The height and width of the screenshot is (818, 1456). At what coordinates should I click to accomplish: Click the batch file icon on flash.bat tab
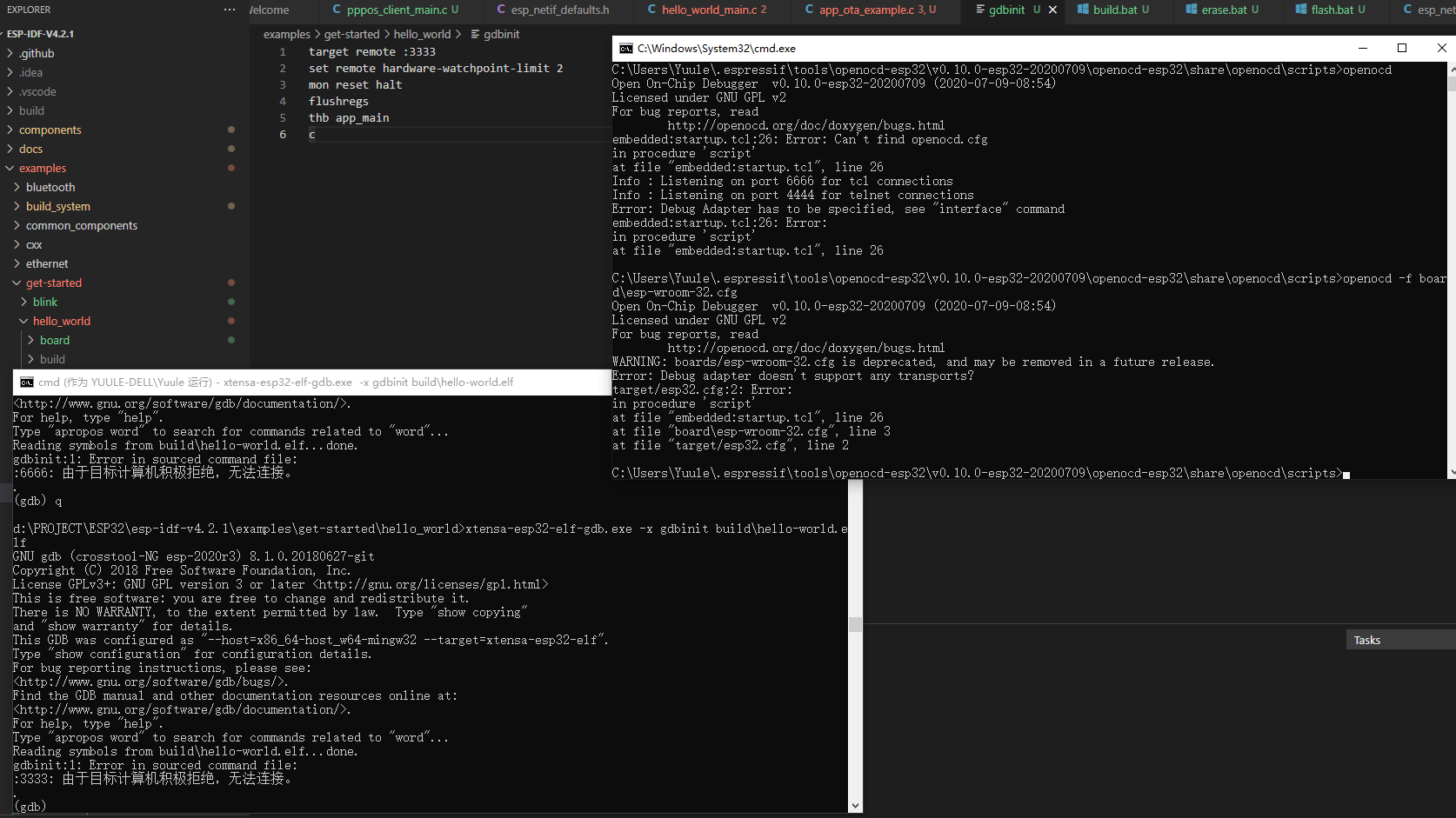[1300, 10]
